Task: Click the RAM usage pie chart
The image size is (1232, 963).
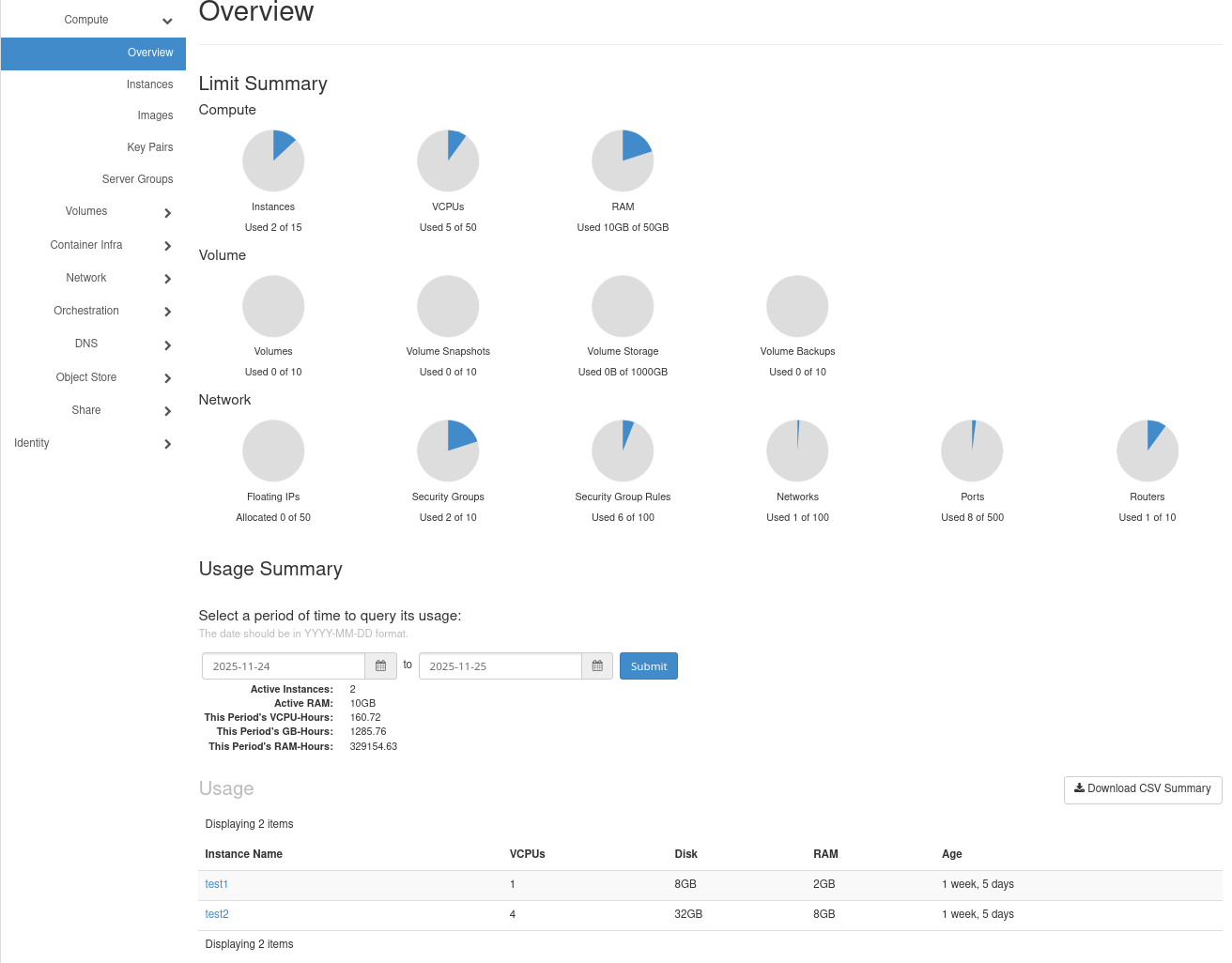Action: (623, 161)
